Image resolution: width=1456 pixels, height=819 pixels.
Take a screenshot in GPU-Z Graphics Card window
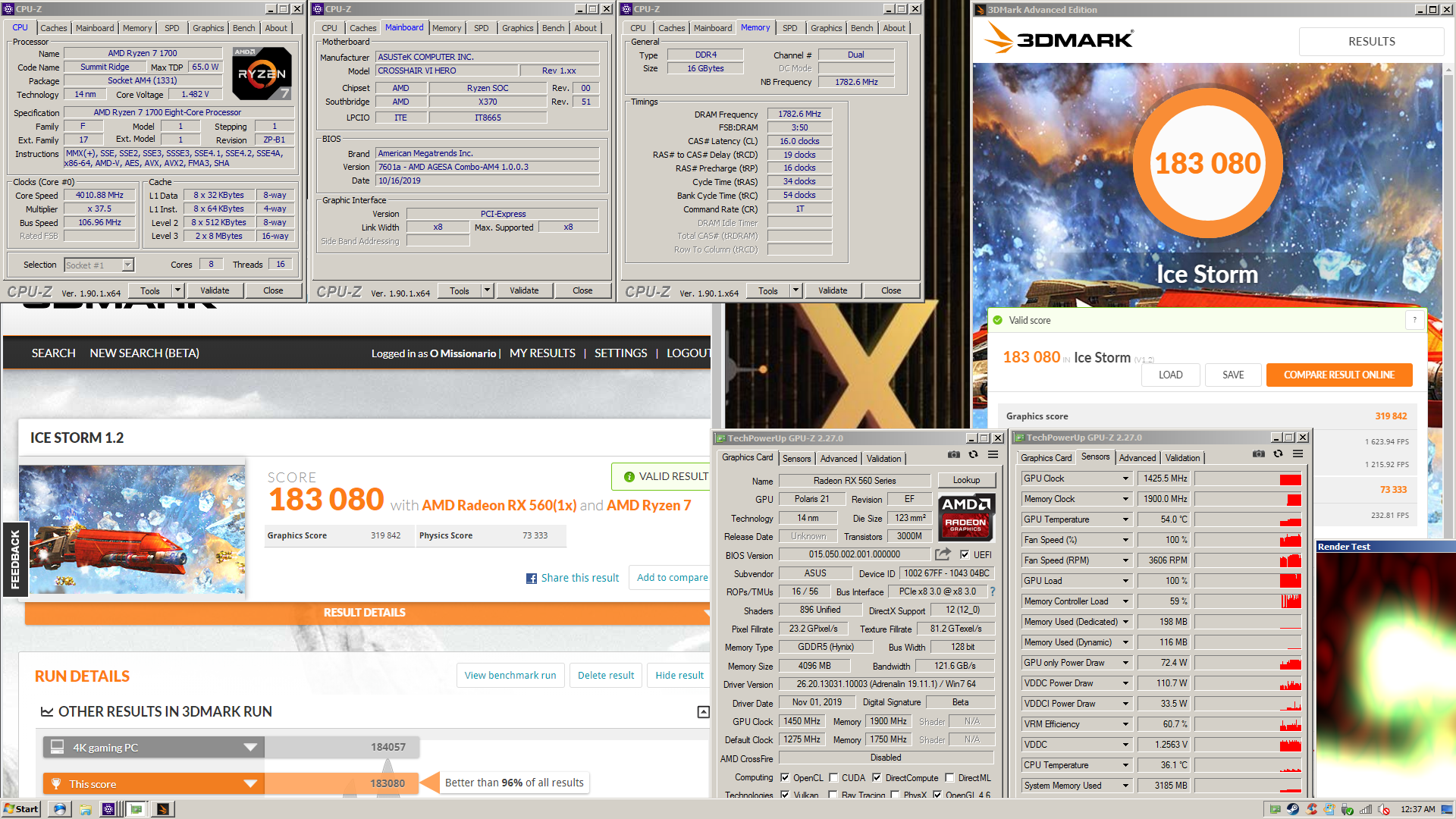pos(954,455)
